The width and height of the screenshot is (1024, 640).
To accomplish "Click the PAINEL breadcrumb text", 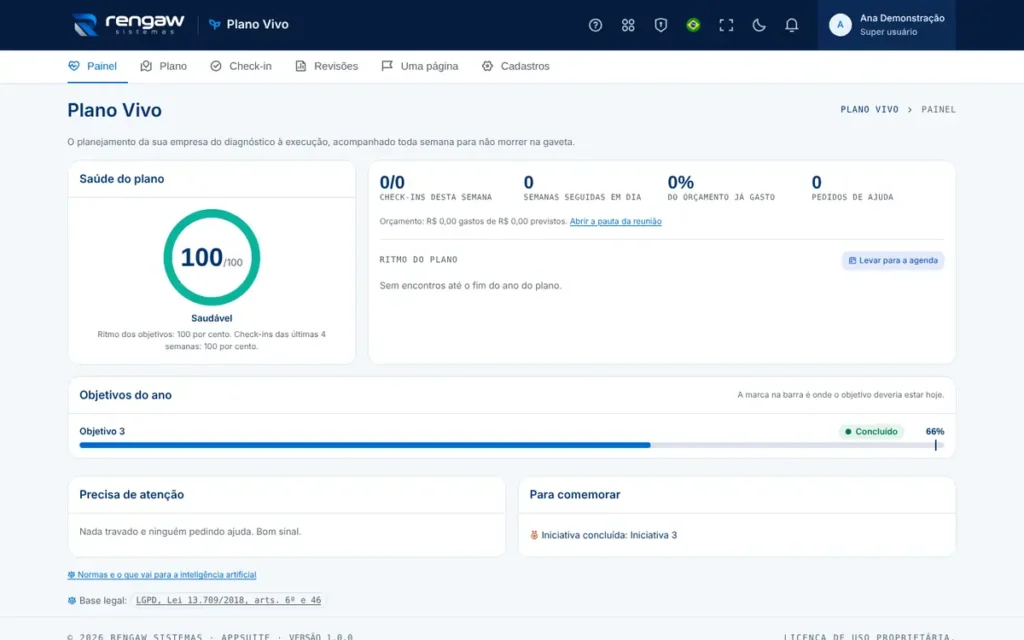I will (938, 110).
